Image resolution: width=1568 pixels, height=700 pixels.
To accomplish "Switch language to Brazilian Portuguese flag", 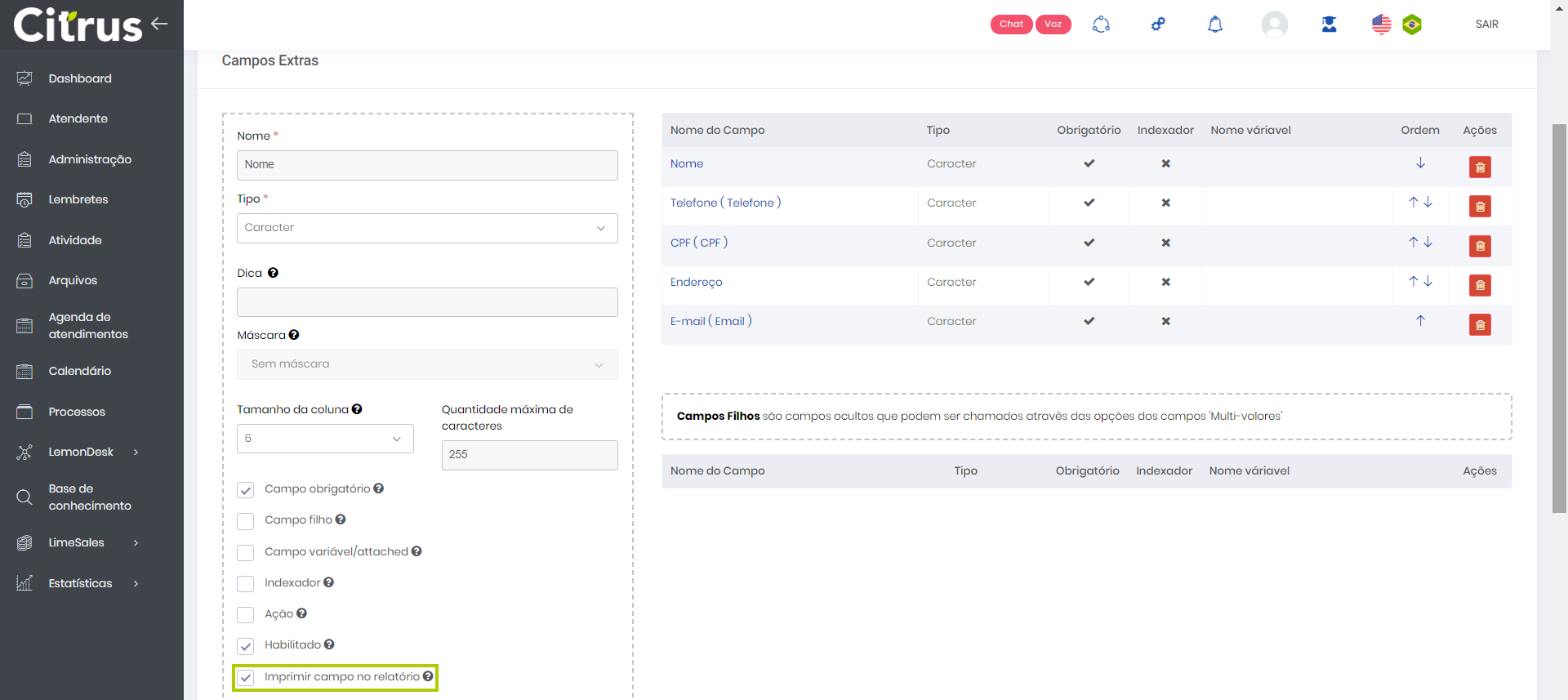I will click(1412, 25).
